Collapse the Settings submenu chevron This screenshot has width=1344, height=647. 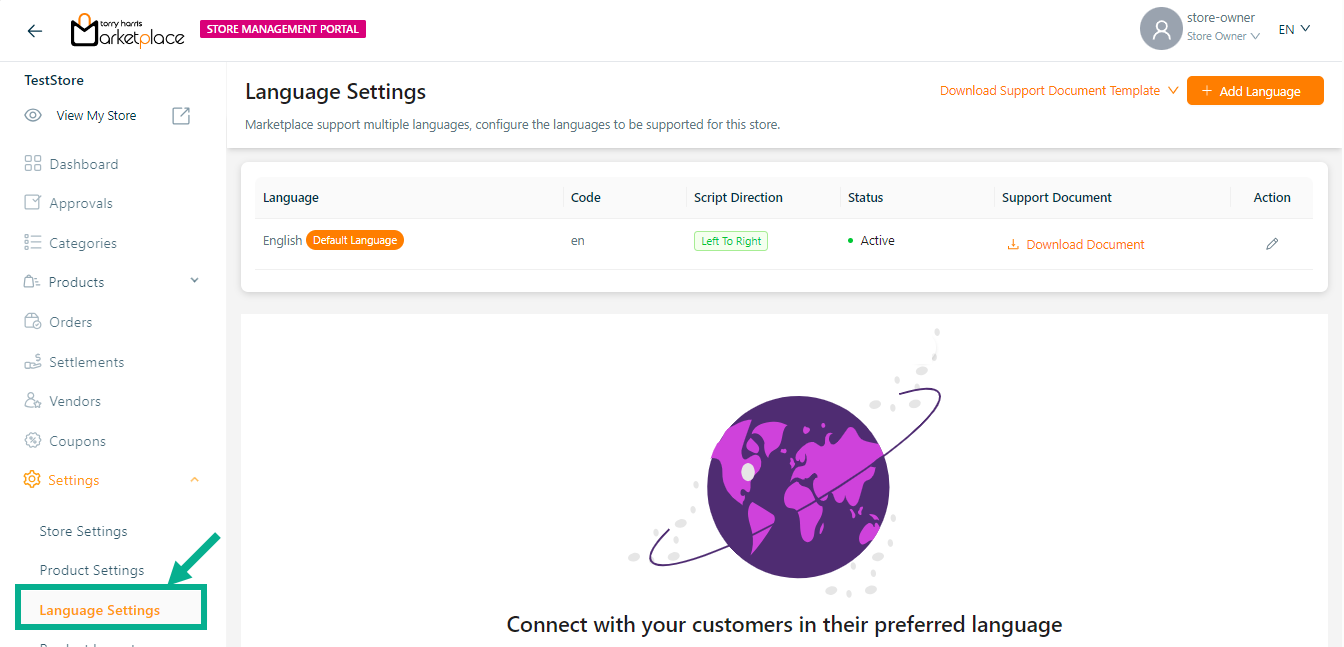(x=195, y=480)
